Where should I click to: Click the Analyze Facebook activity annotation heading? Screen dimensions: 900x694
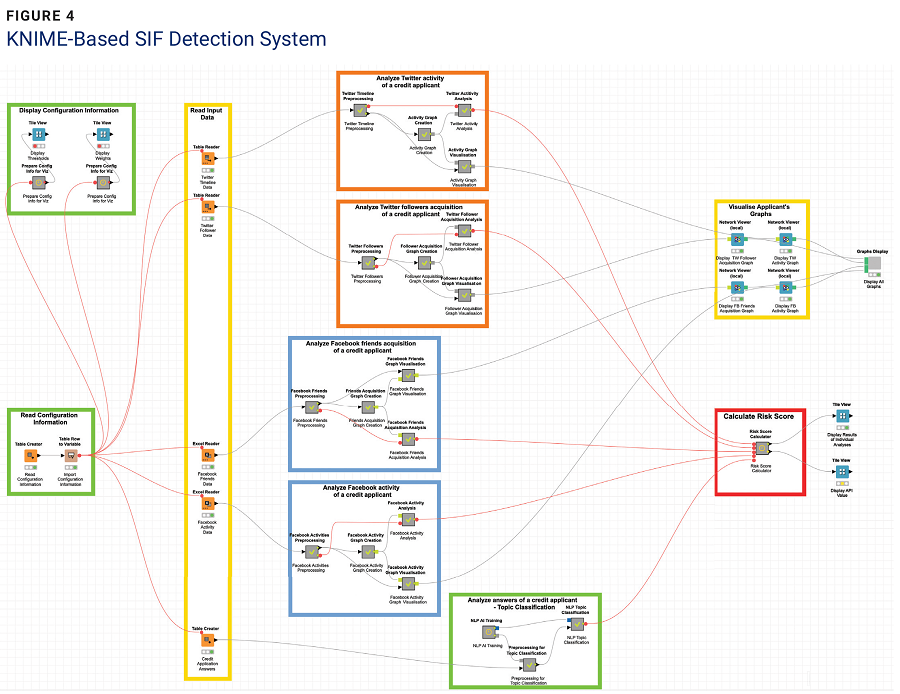click(x=362, y=491)
